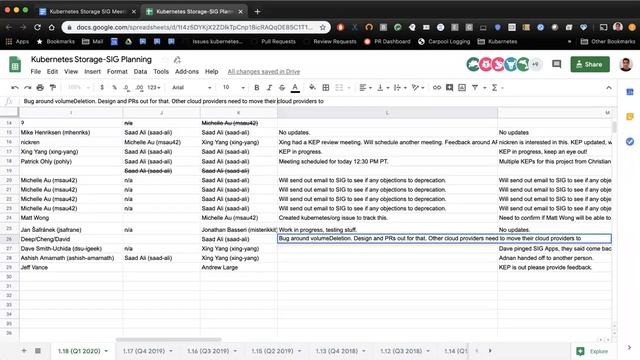The image size is (640, 360).
Task: Open vertical align dropdown
Action: 382,87
